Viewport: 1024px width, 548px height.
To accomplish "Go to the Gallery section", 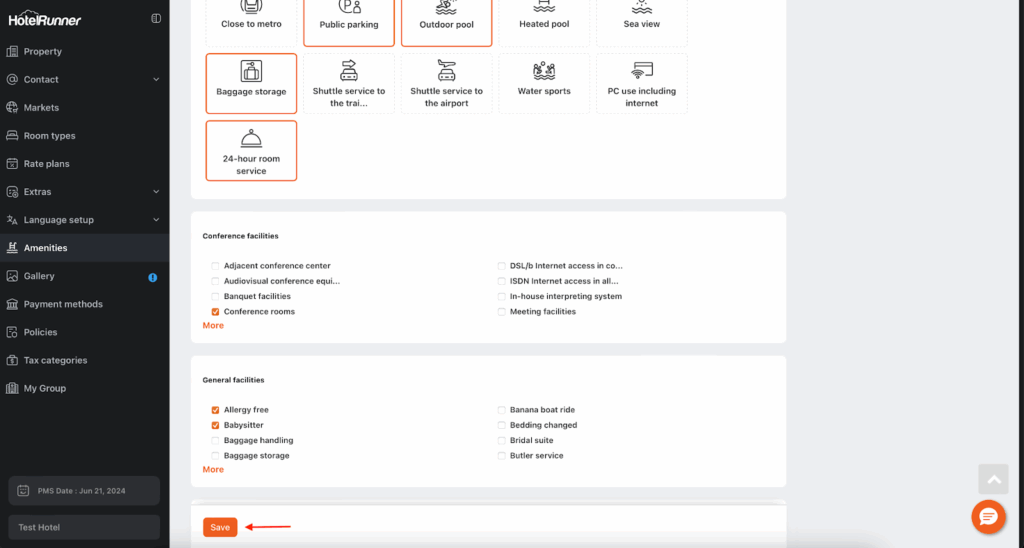I will (x=40, y=276).
